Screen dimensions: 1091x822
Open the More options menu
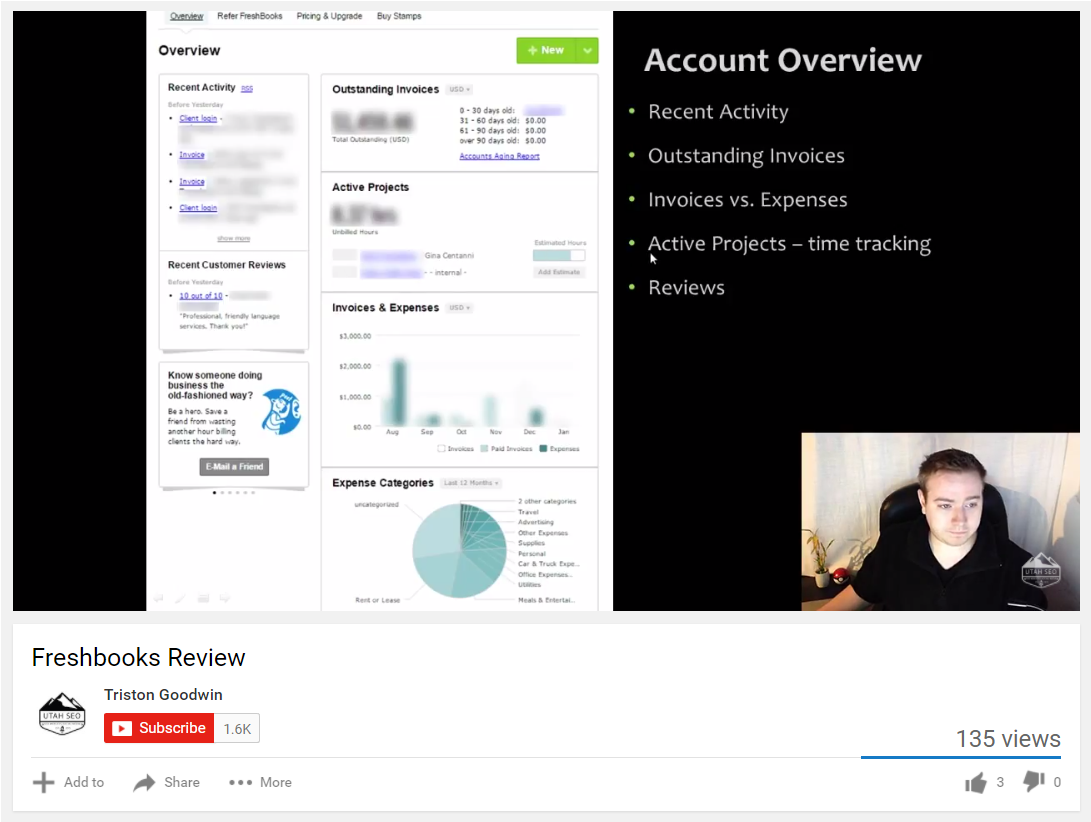(260, 782)
